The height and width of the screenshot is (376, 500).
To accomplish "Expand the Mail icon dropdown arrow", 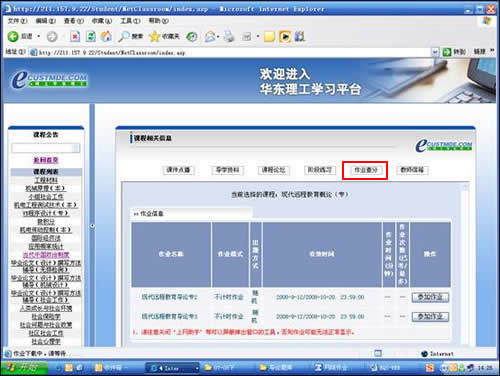I will [218, 36].
